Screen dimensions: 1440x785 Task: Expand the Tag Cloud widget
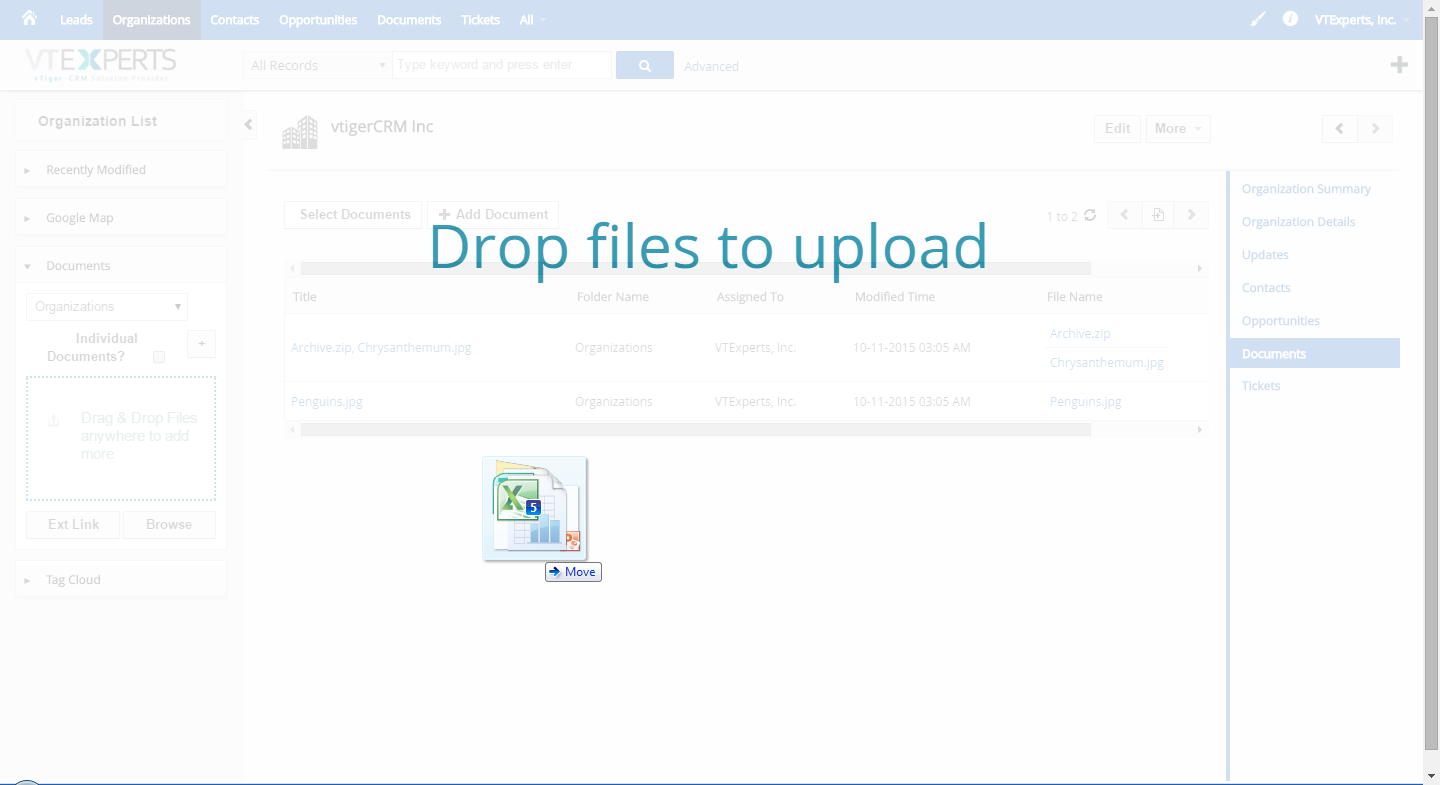point(121,580)
